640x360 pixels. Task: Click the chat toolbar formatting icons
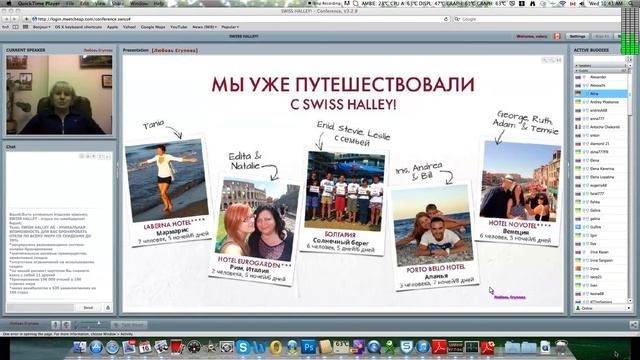(x=95, y=156)
